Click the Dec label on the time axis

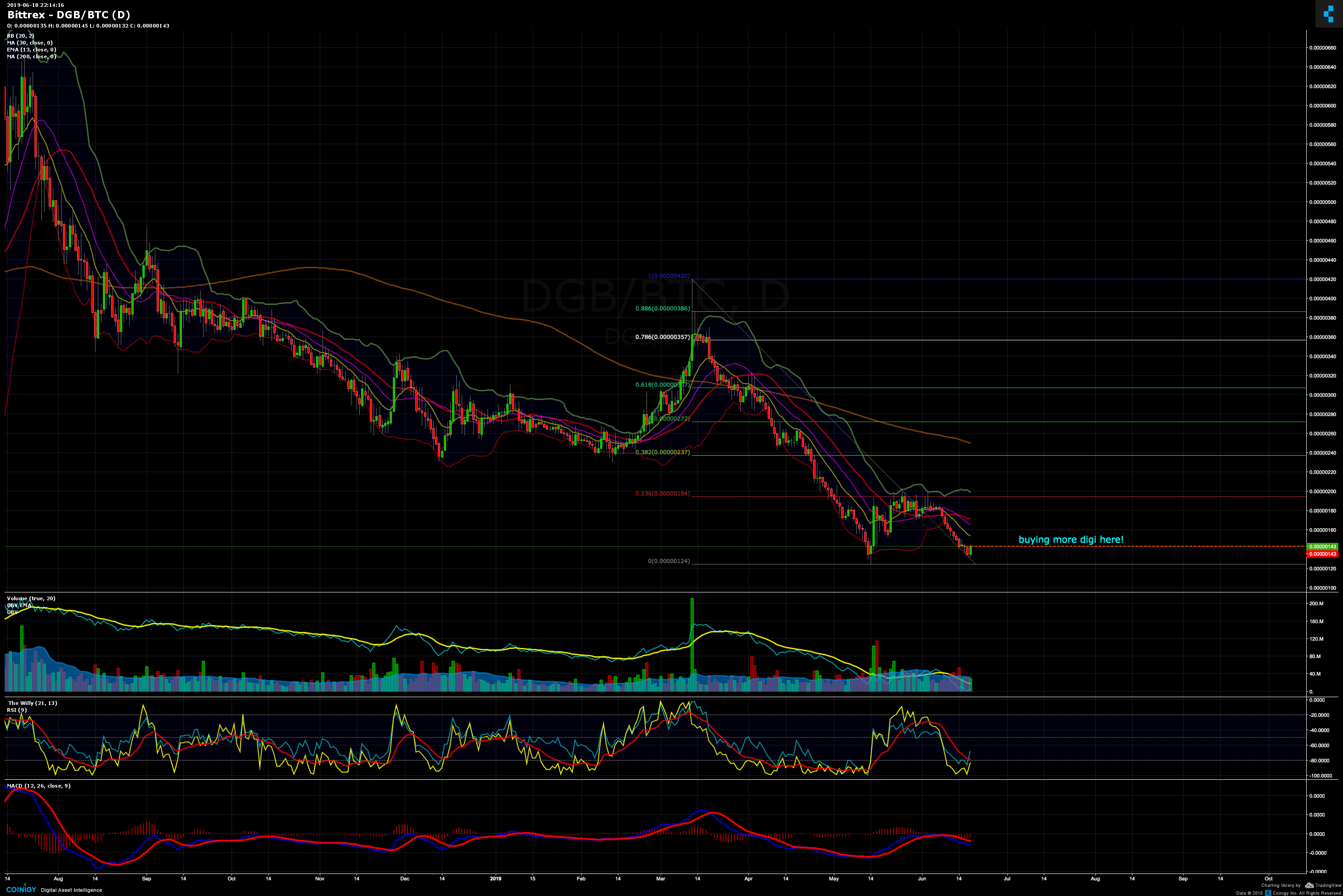tap(405, 879)
